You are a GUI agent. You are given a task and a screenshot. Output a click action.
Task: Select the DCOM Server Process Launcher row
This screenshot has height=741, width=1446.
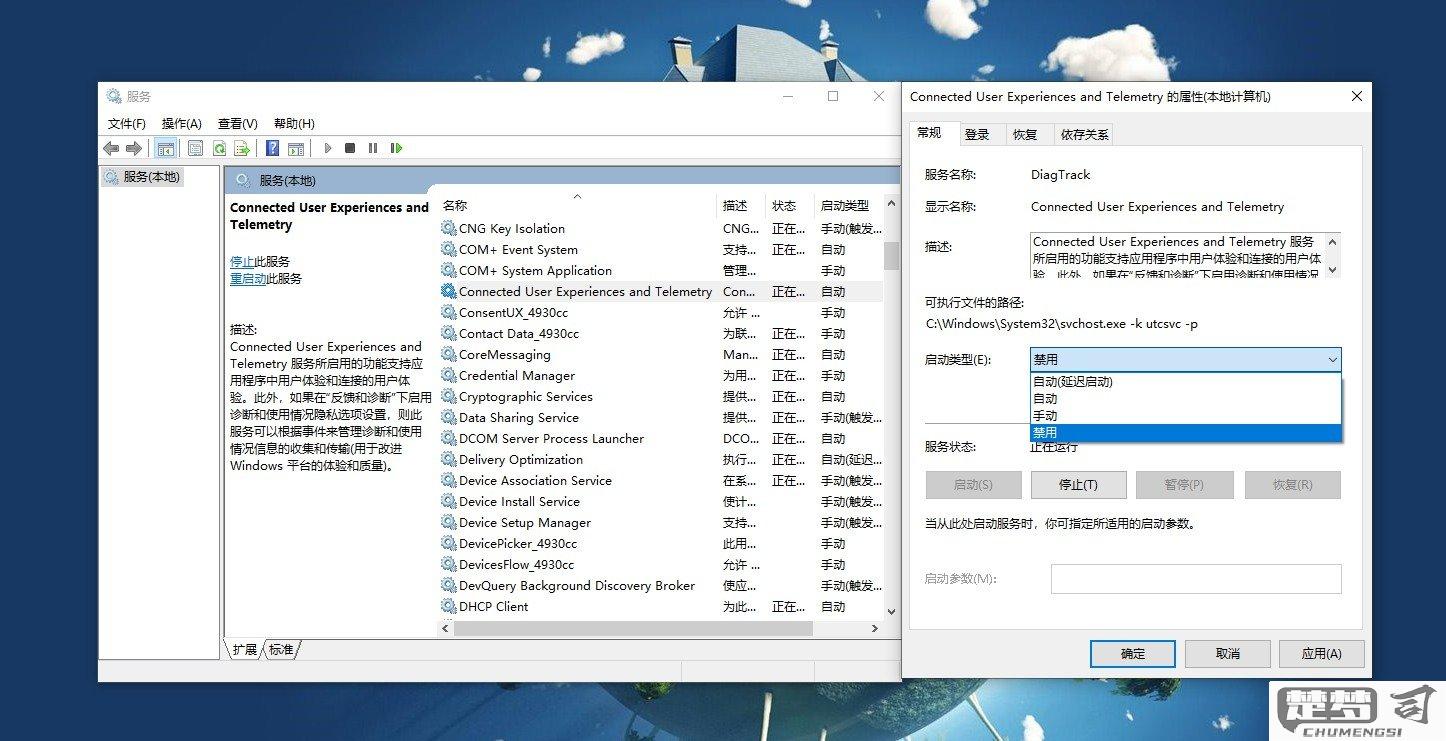click(x=660, y=438)
